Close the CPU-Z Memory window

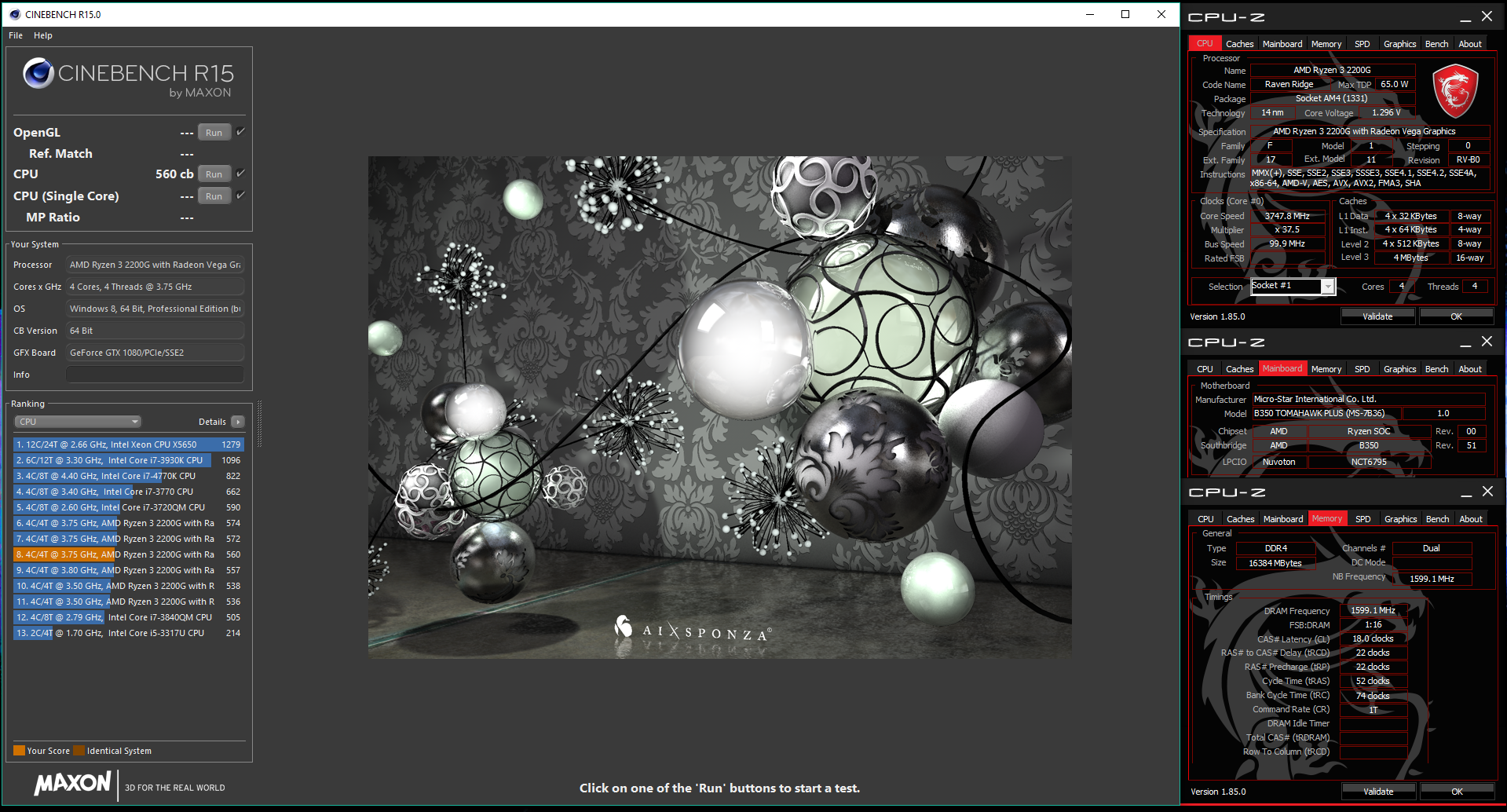click(1487, 492)
